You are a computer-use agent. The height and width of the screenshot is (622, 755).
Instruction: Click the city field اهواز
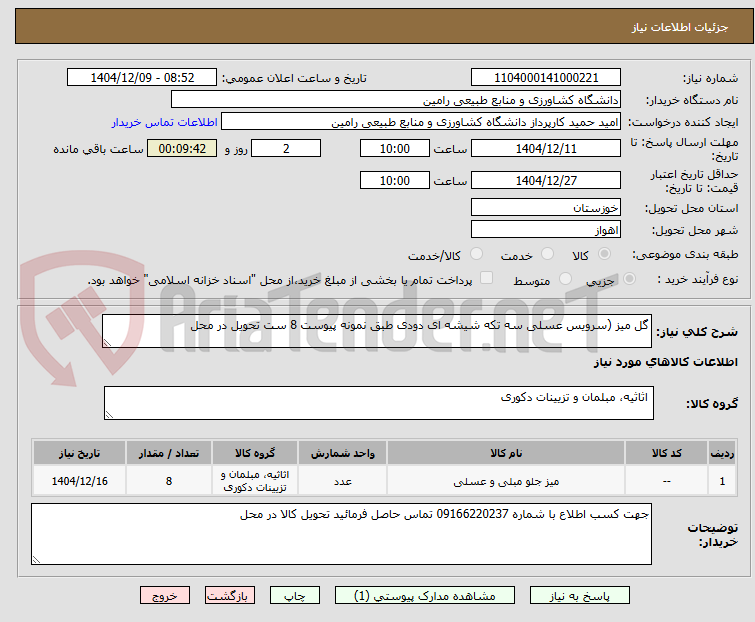tap(546, 230)
